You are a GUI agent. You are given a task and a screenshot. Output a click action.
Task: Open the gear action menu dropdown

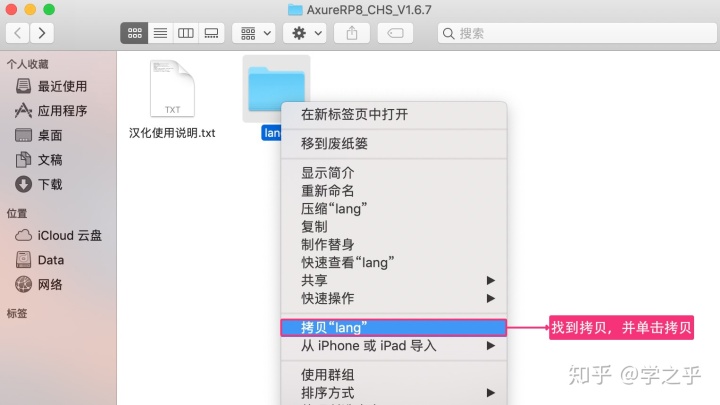[304, 33]
